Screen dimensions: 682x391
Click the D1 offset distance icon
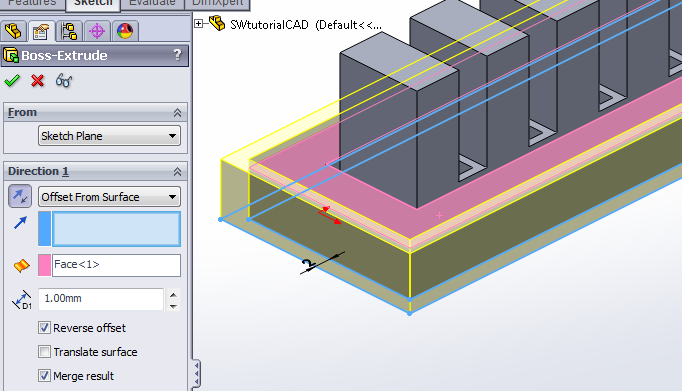click(21, 300)
